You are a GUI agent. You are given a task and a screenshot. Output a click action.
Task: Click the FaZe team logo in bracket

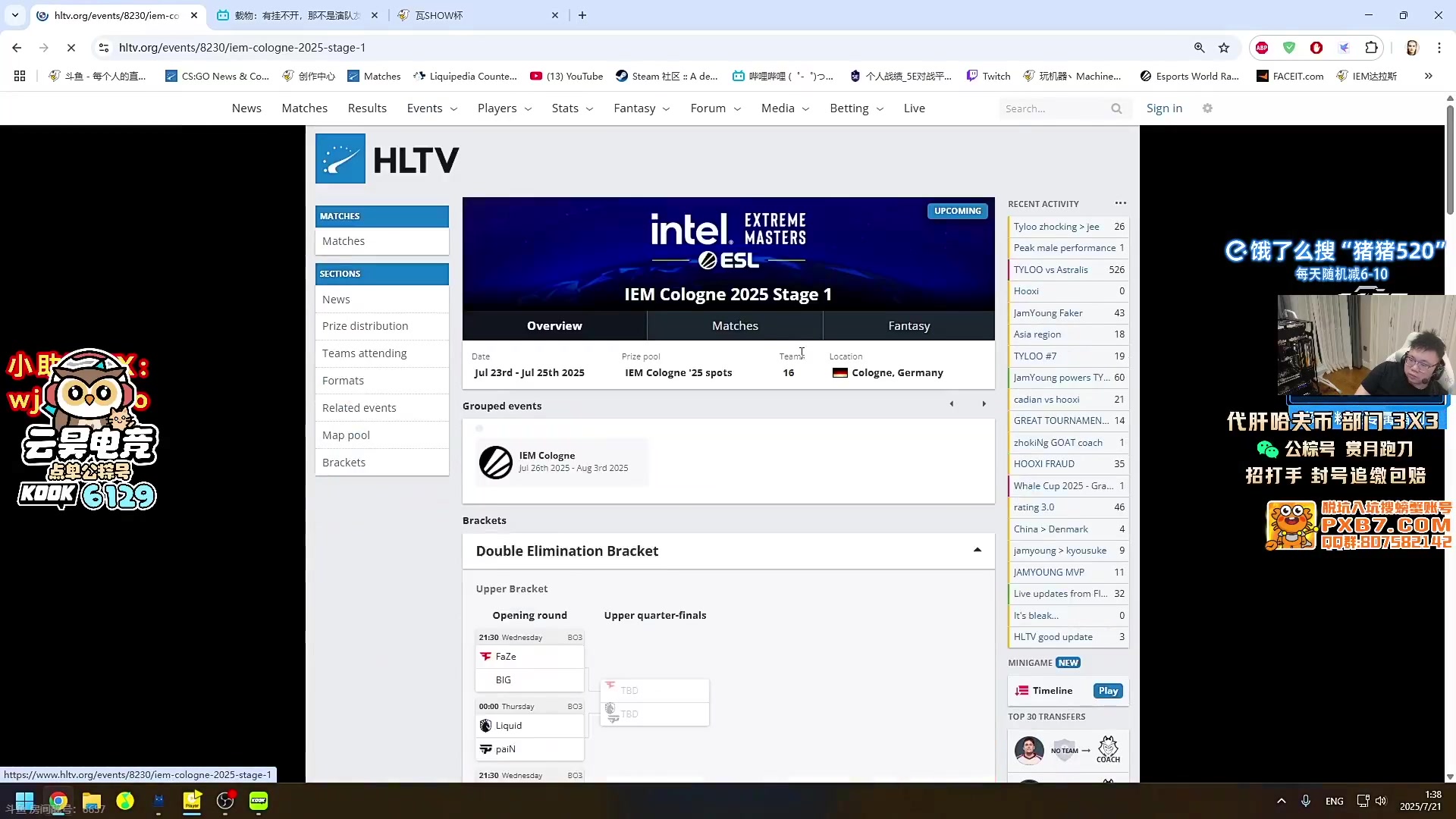[x=486, y=657]
